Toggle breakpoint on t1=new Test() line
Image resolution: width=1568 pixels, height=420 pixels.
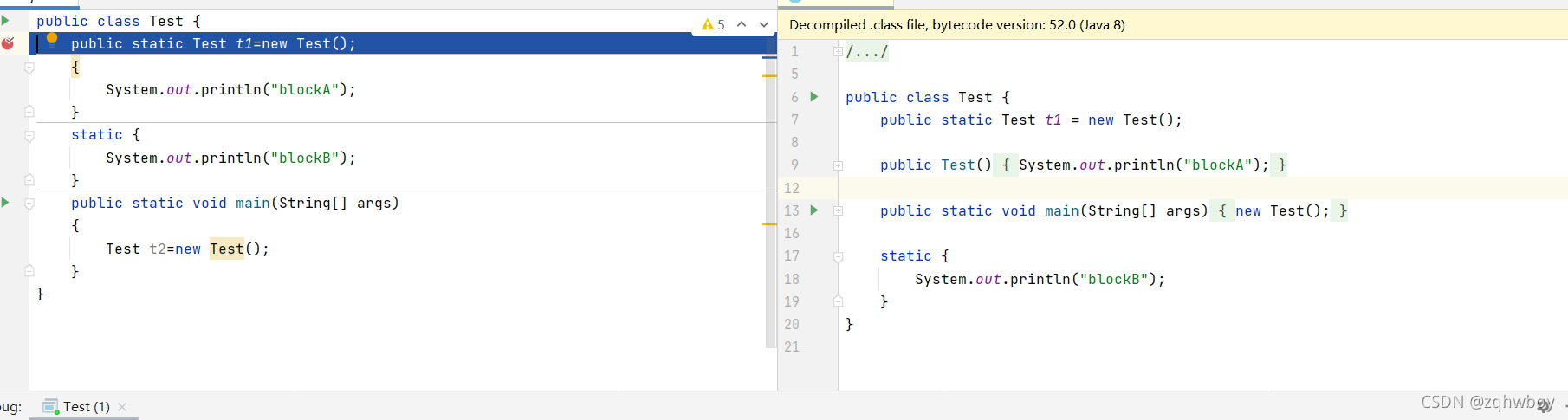click(8, 43)
